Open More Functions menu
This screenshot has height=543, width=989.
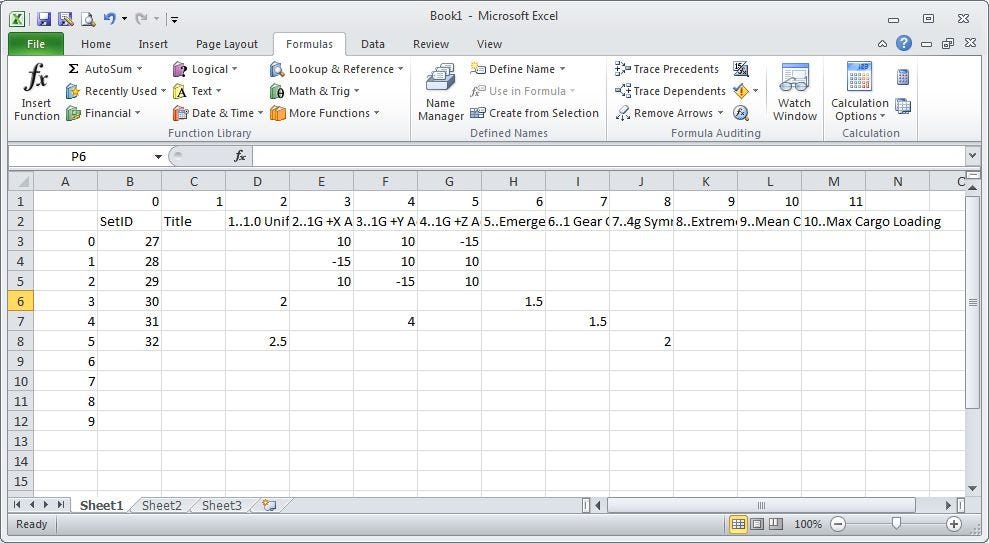click(324, 113)
